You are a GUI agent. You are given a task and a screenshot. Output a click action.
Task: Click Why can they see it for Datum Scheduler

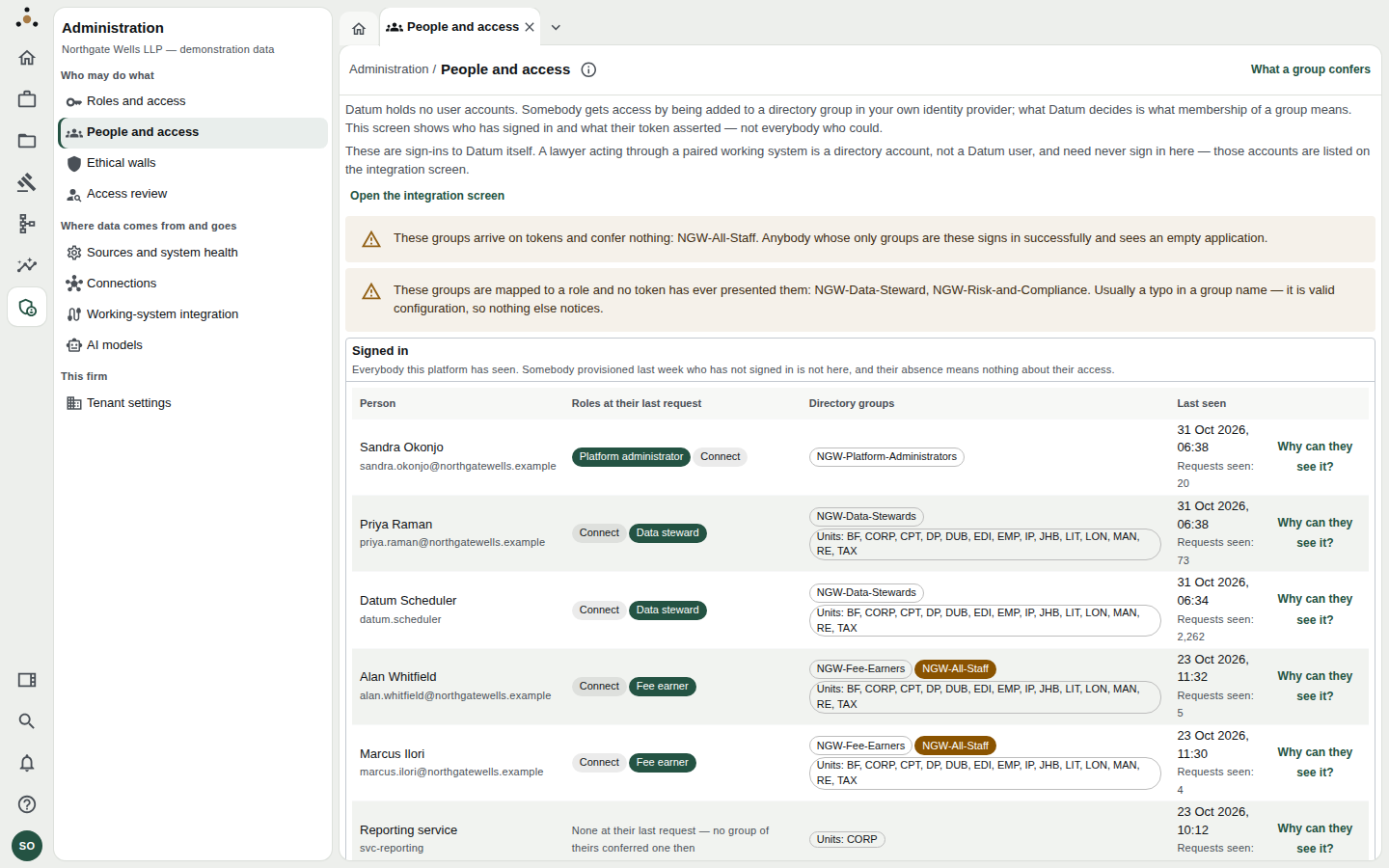coord(1315,610)
